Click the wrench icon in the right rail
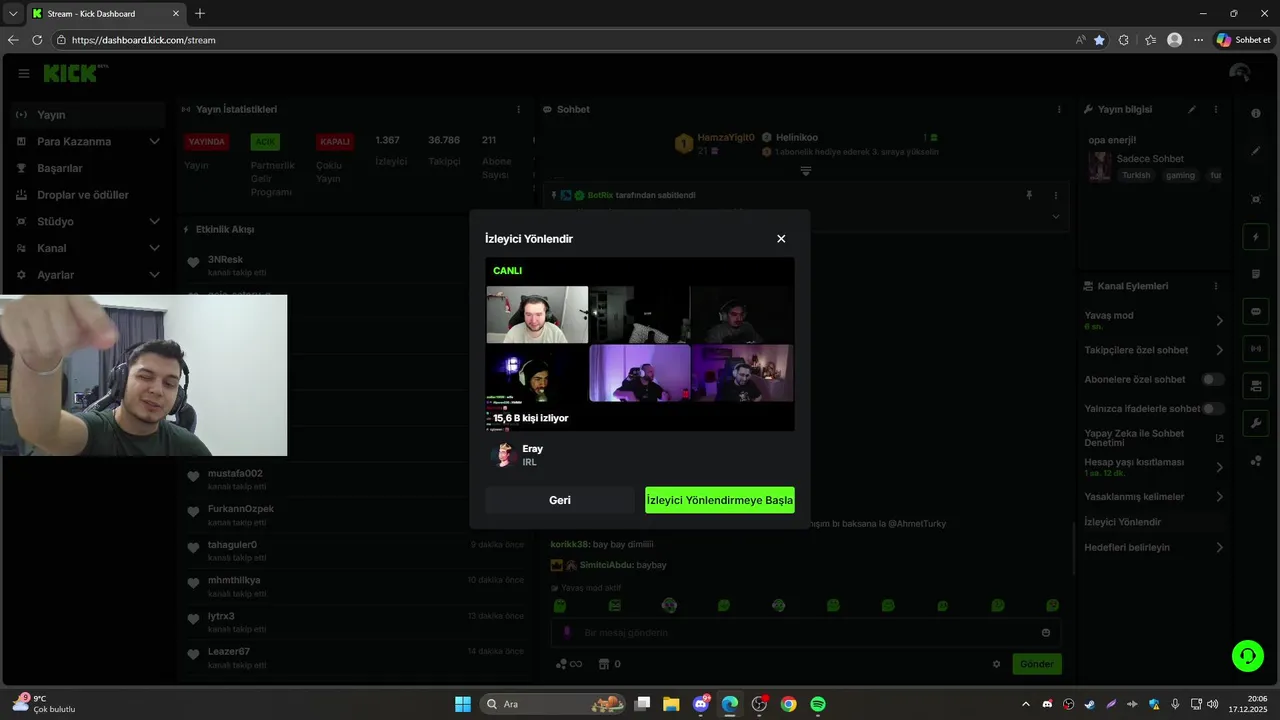 (1256, 423)
